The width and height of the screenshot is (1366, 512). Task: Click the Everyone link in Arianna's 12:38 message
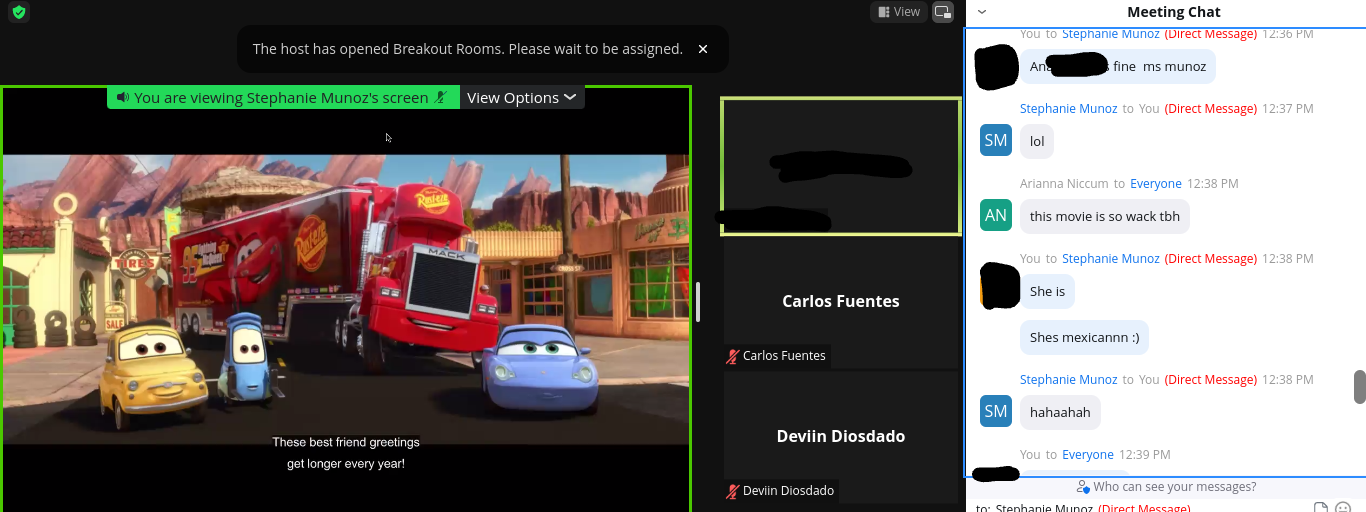coord(1156,183)
